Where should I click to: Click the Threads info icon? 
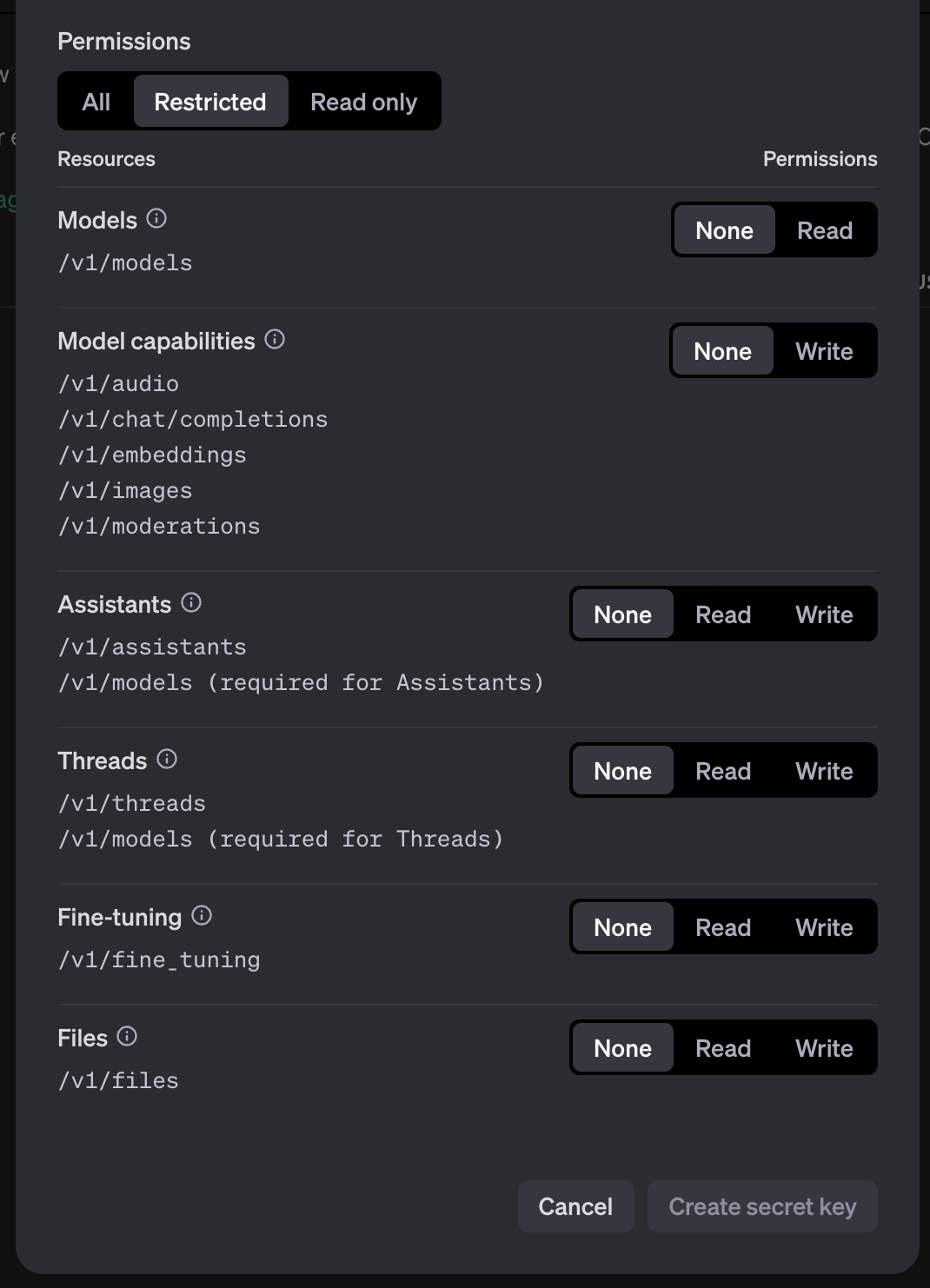pyautogui.click(x=167, y=759)
